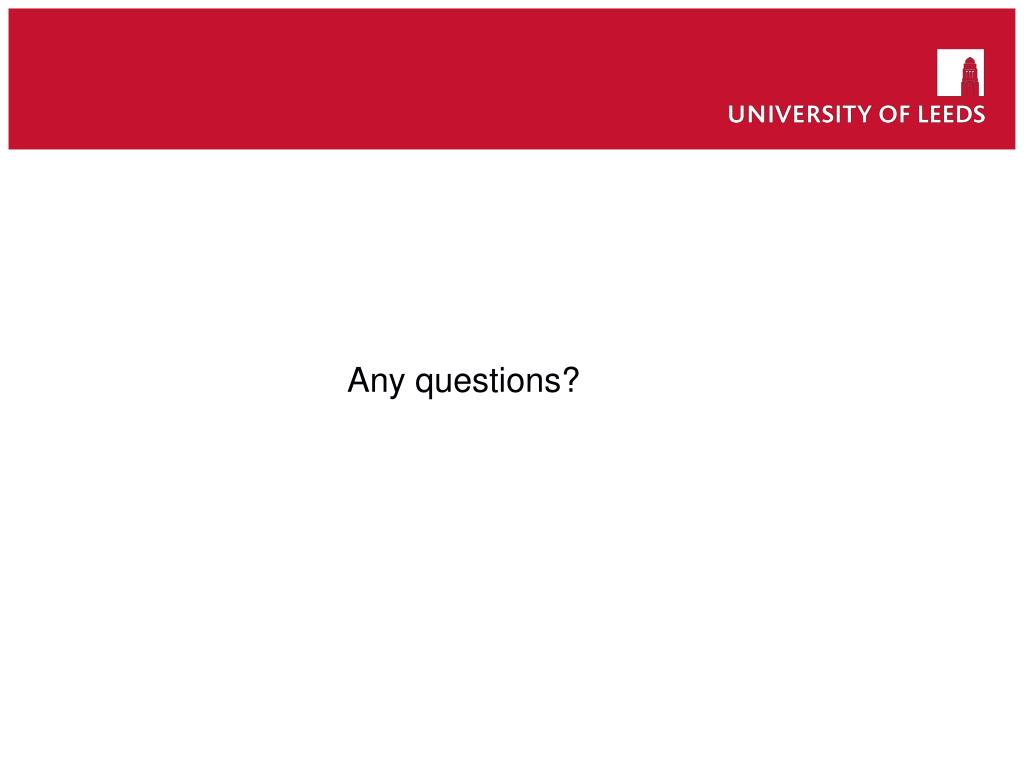The height and width of the screenshot is (768, 1024).
Task: Click the white square background of the logo
Action: (x=948, y=72)
